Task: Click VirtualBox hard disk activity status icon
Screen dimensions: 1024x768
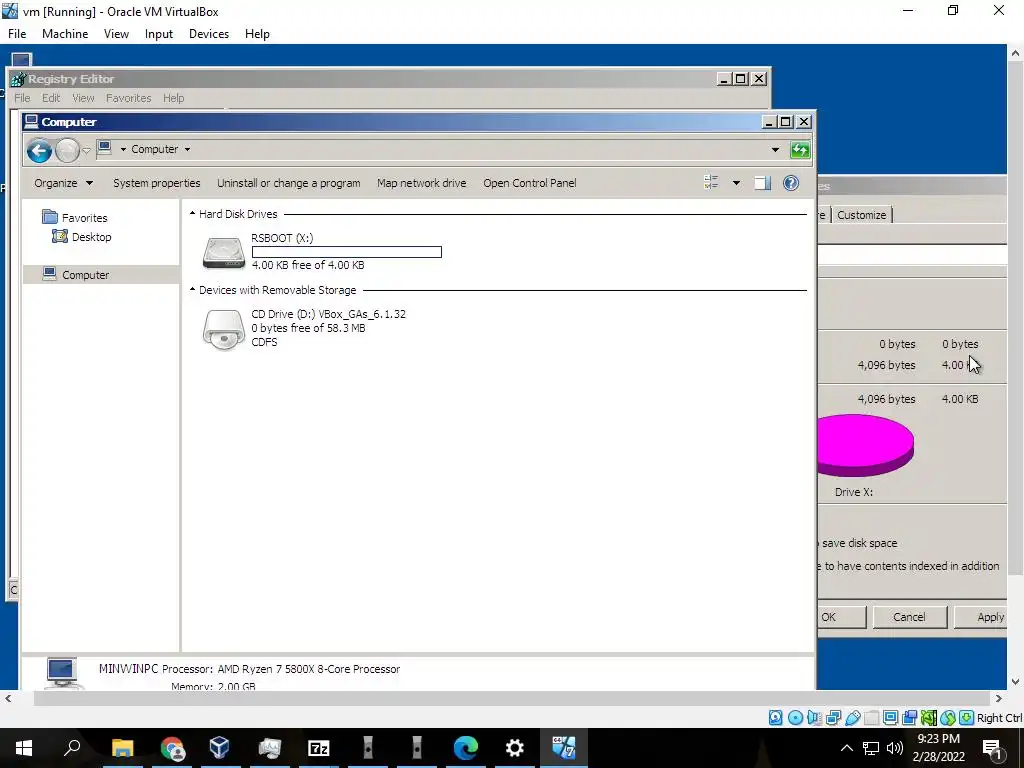Action: (x=775, y=718)
